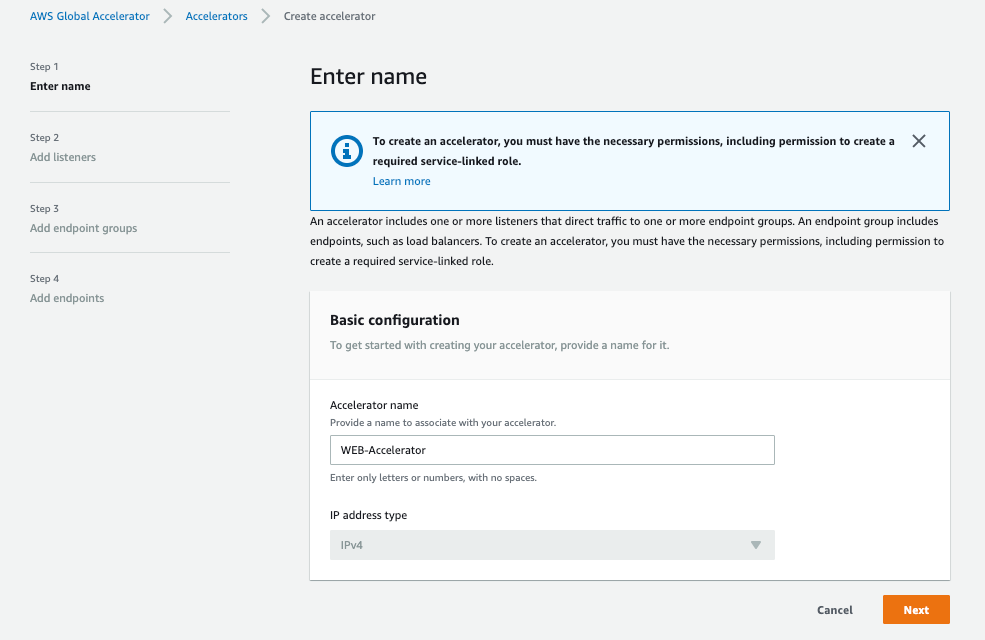Screen dimensions: 985x640
Task: Select Step 1 Enter name
Action: click(60, 86)
